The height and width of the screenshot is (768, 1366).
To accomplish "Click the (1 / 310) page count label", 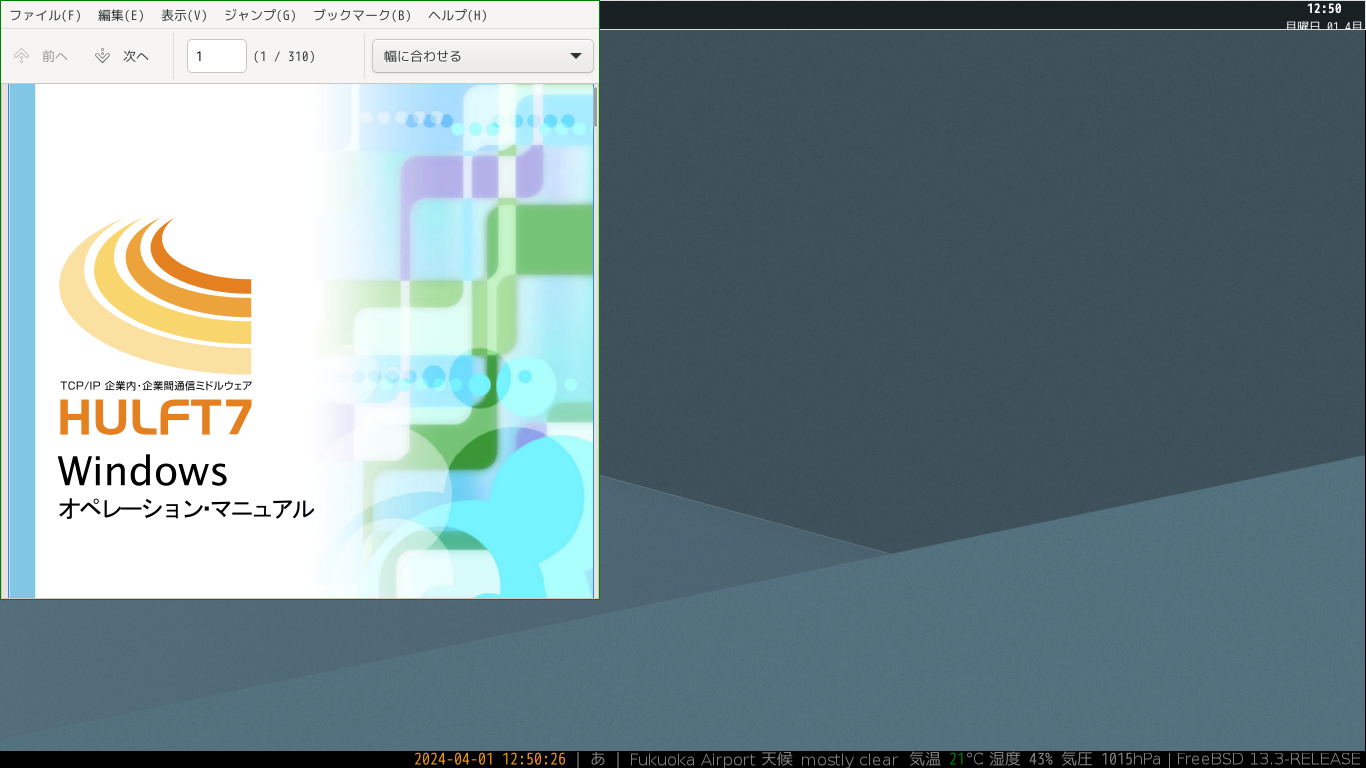I will [x=284, y=57].
